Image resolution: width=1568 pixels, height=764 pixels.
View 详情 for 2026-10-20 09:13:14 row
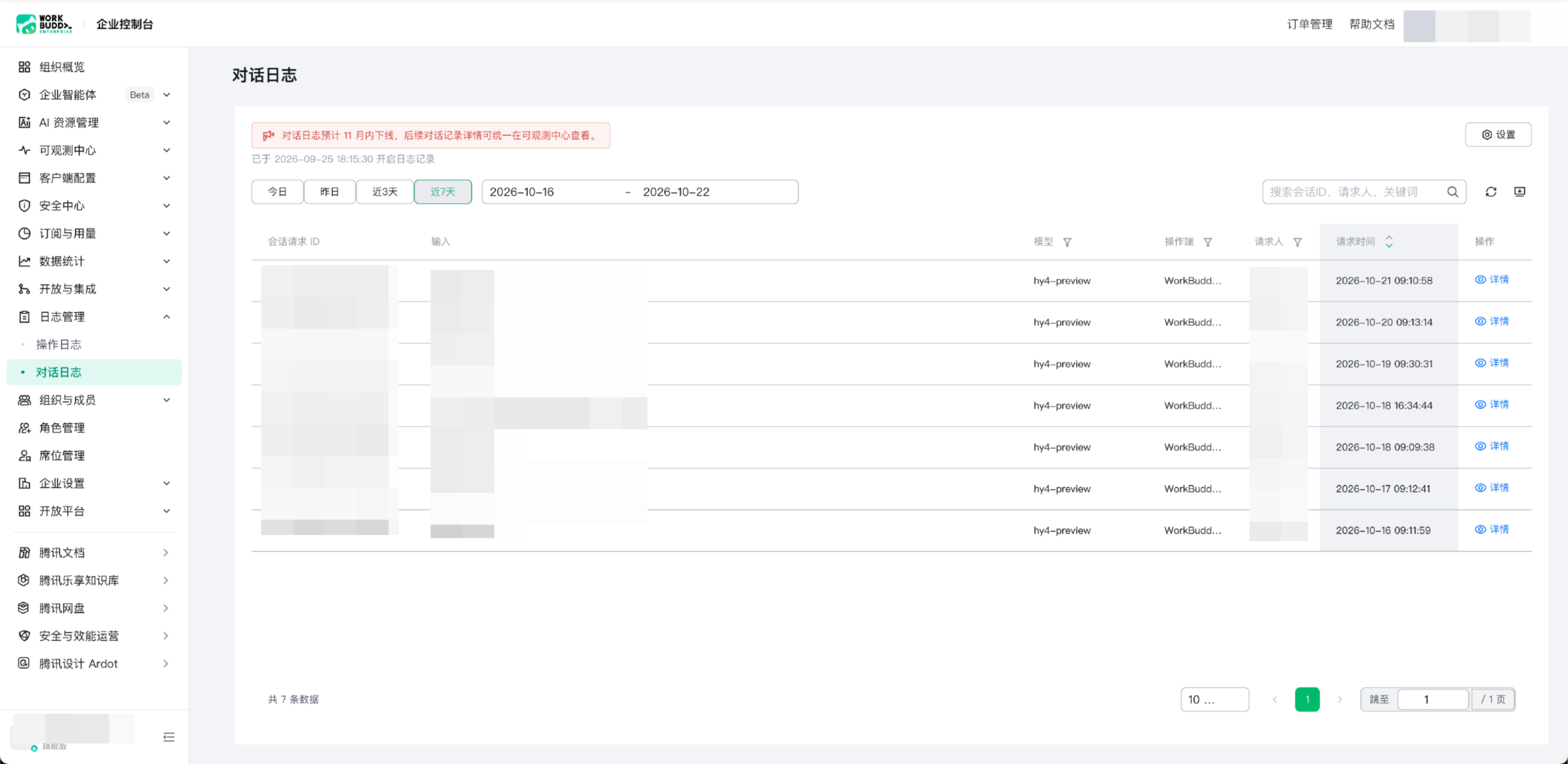(1491, 321)
